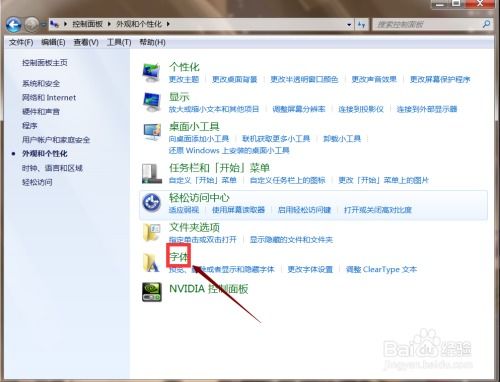Viewport: 500px width, 382px height.
Task: Click 打开或关闭高对比度 link
Action: click(378, 210)
